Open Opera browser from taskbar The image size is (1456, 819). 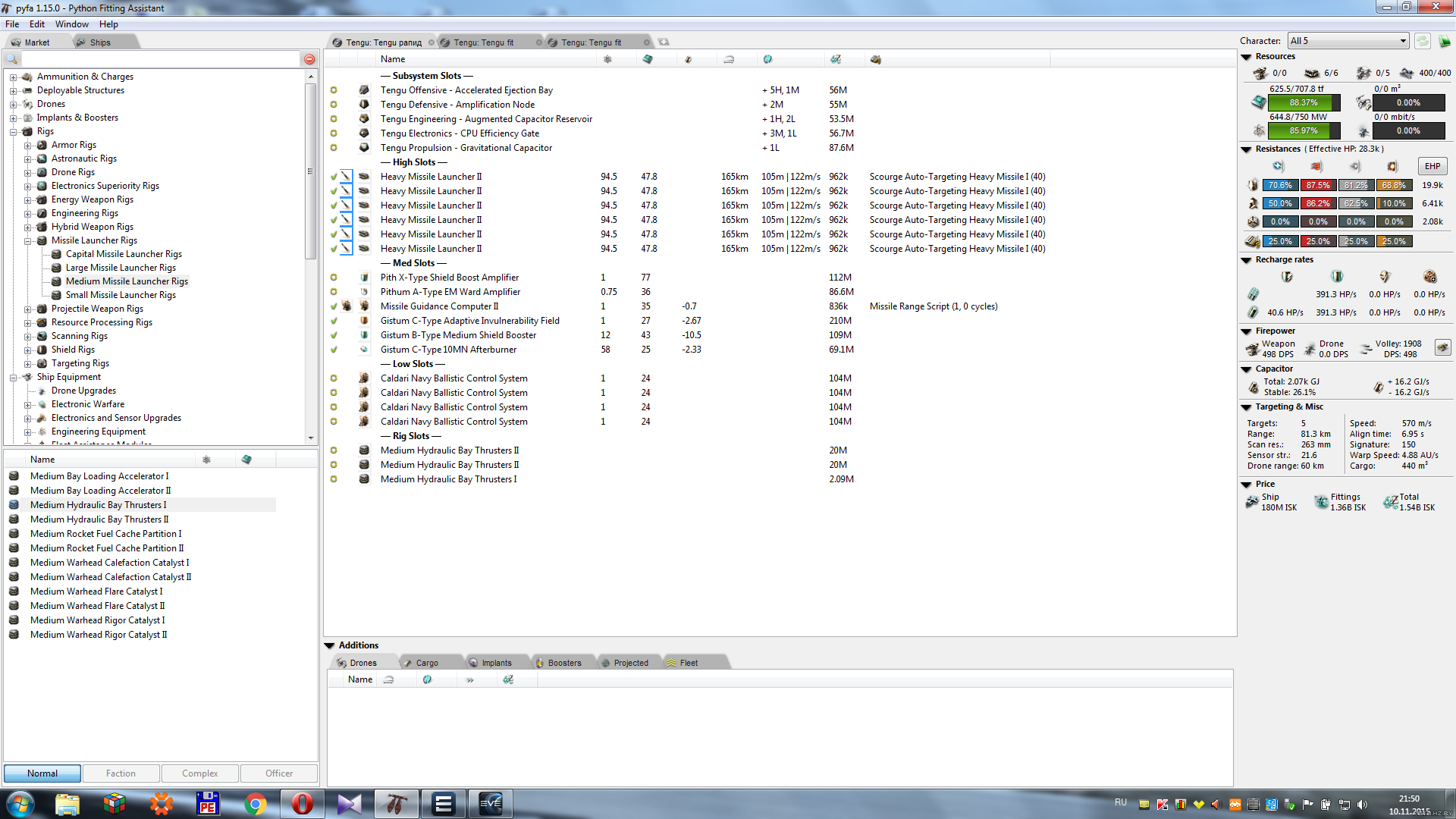pyautogui.click(x=302, y=804)
